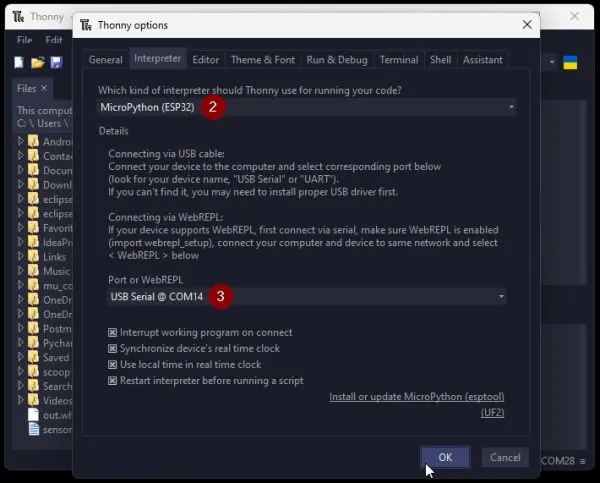Screen dimensions: 600x483
Task: Expand the Links folder in file tree
Action: click(x=21, y=257)
